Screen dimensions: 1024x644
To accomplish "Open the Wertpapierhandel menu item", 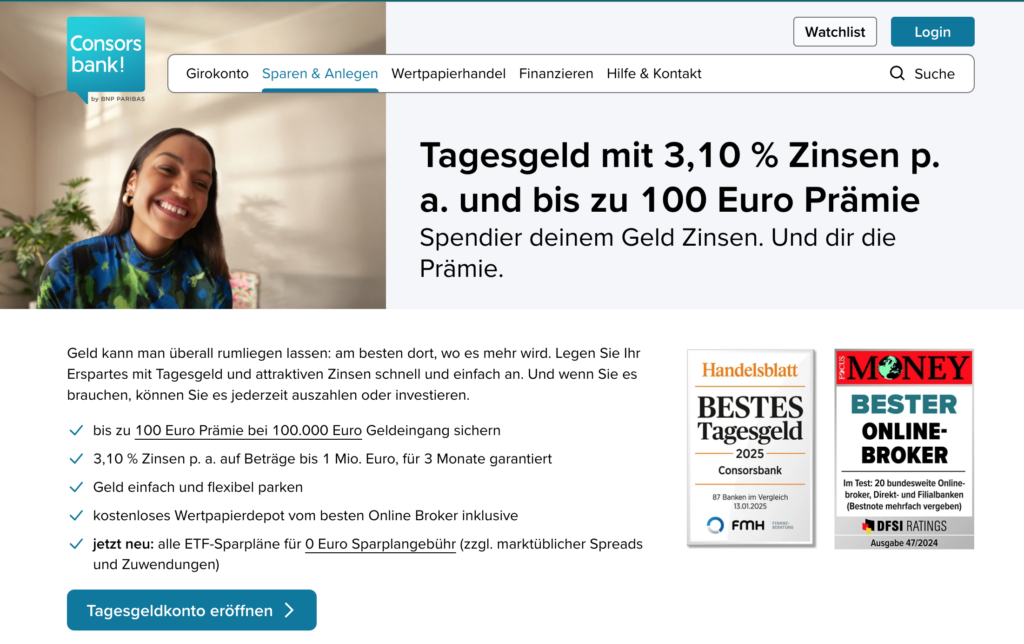I will pyautogui.click(x=448, y=73).
